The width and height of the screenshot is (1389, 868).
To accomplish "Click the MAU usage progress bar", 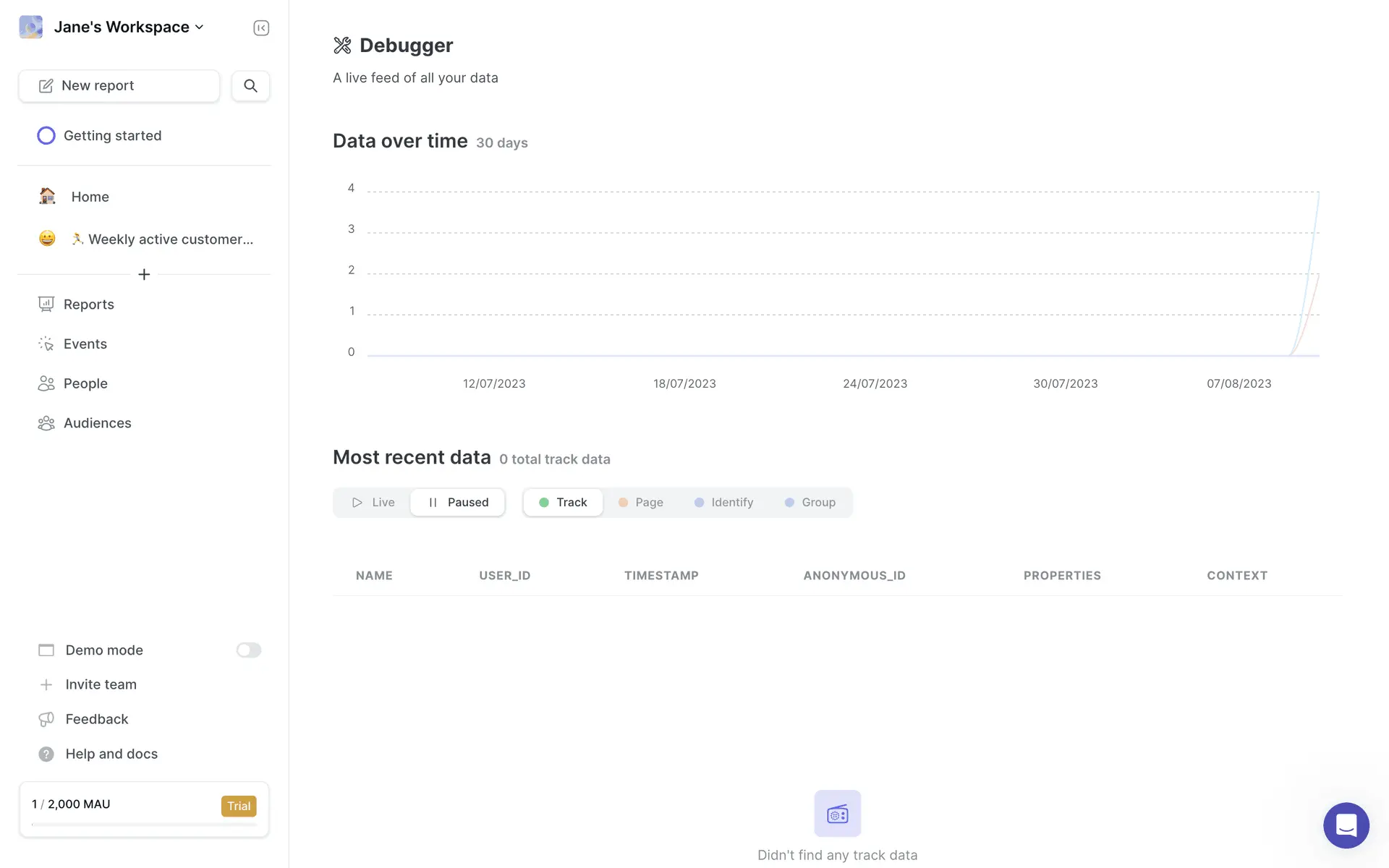I will [144, 824].
